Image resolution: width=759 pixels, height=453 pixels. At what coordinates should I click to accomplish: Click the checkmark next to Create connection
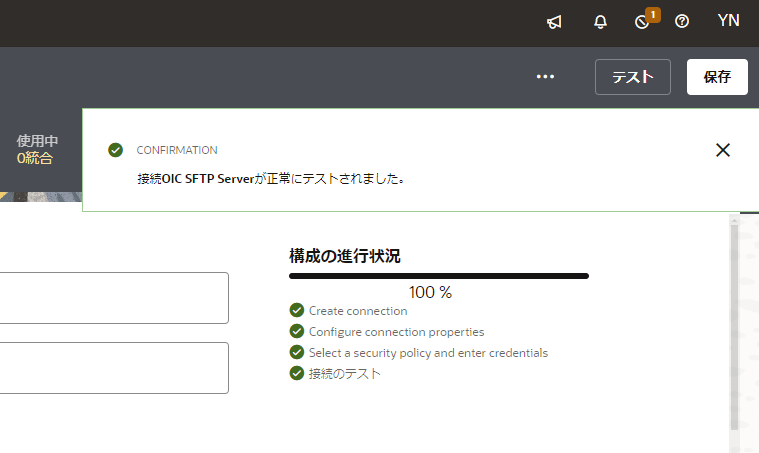296,311
